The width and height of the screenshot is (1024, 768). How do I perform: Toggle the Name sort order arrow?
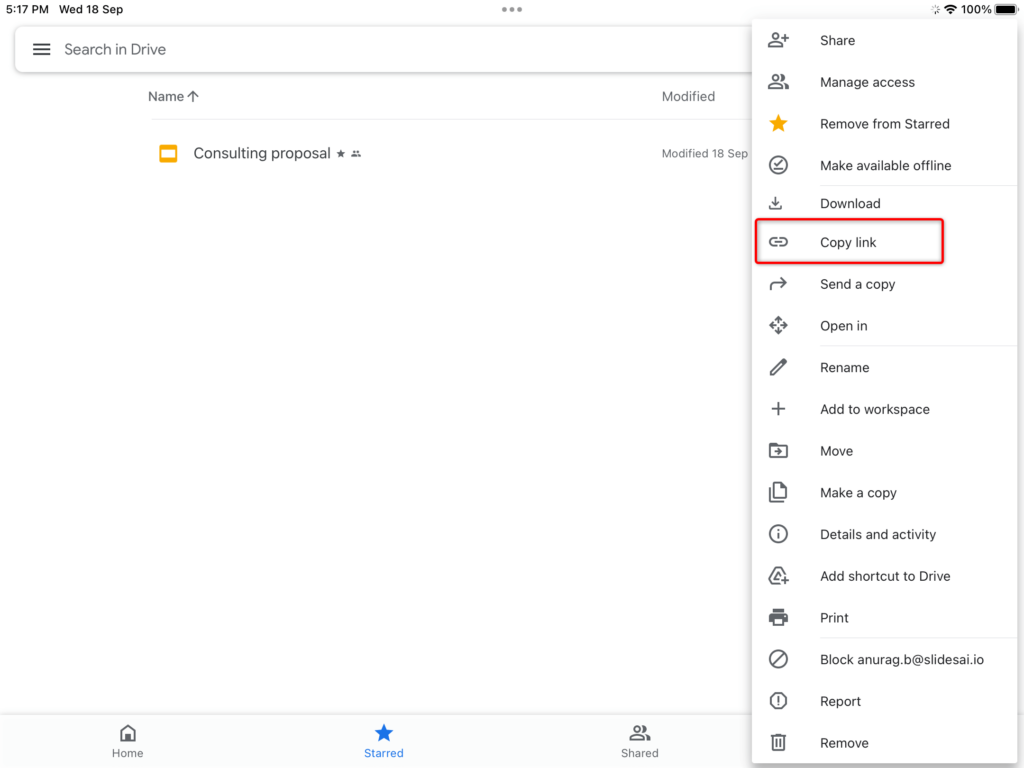[x=192, y=96]
